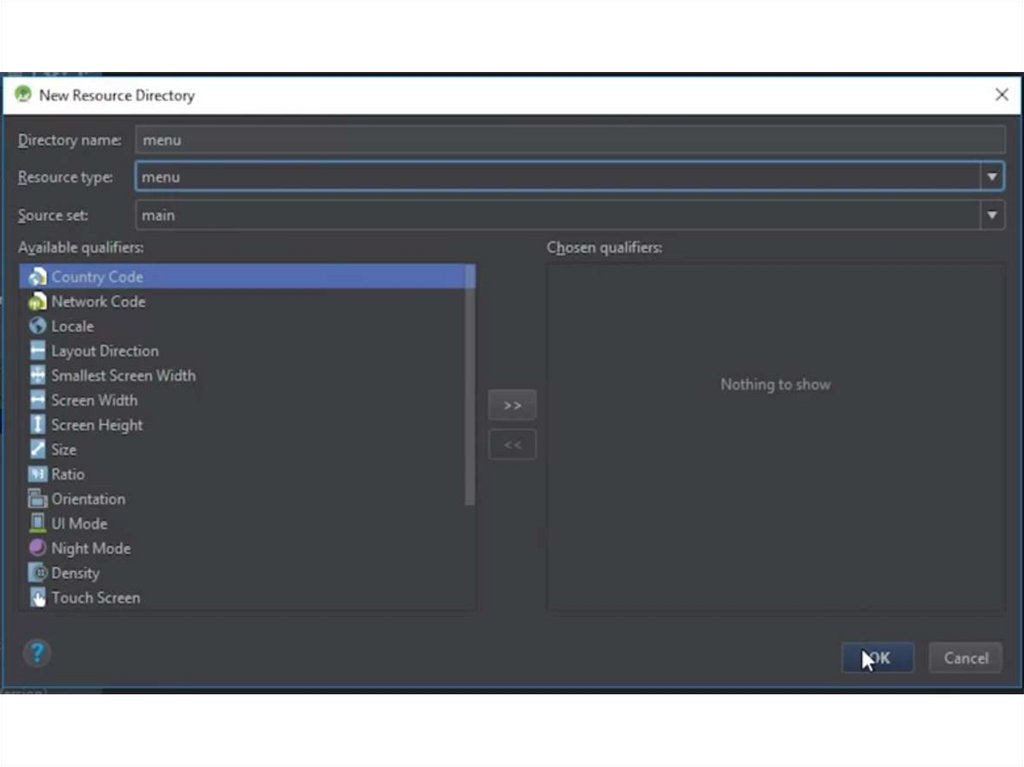Click the qualifiers list scrollbar
This screenshot has width=1024, height=767.
[x=470, y=385]
